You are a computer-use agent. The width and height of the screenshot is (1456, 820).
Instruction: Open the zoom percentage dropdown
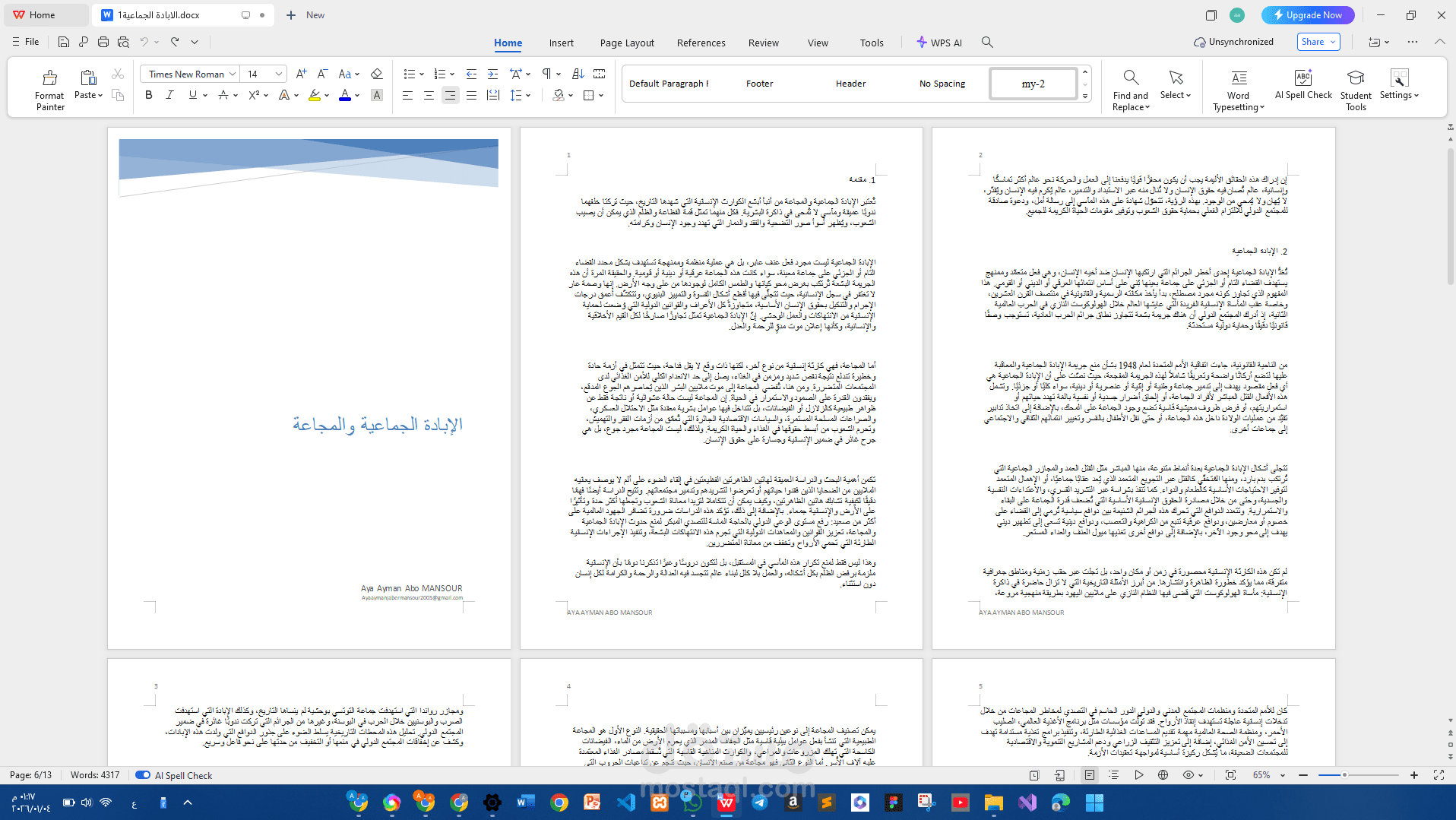[x=1283, y=775]
